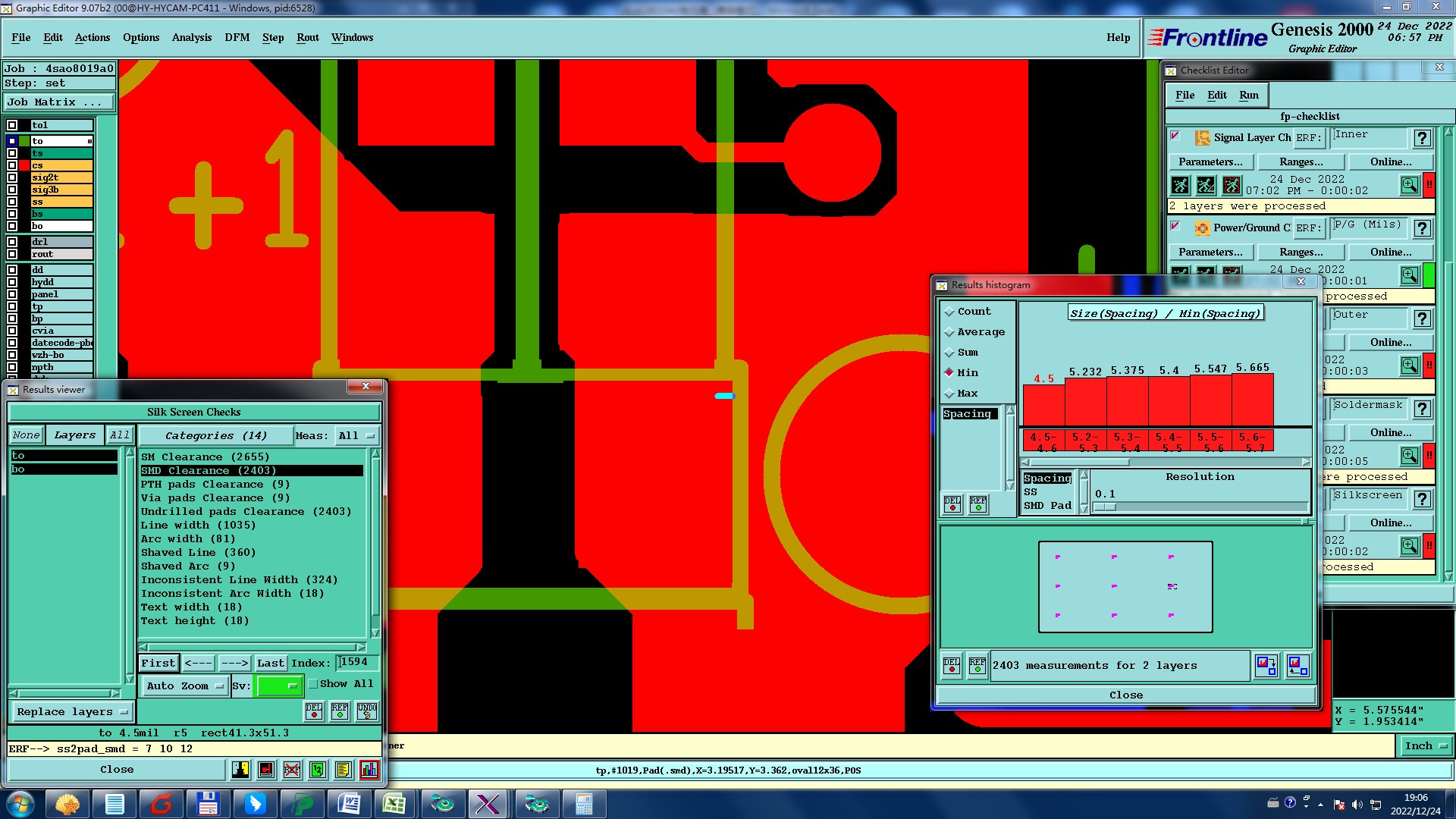Click the crossed-out REF icon
This screenshot has height=819, width=1456.
292,770
